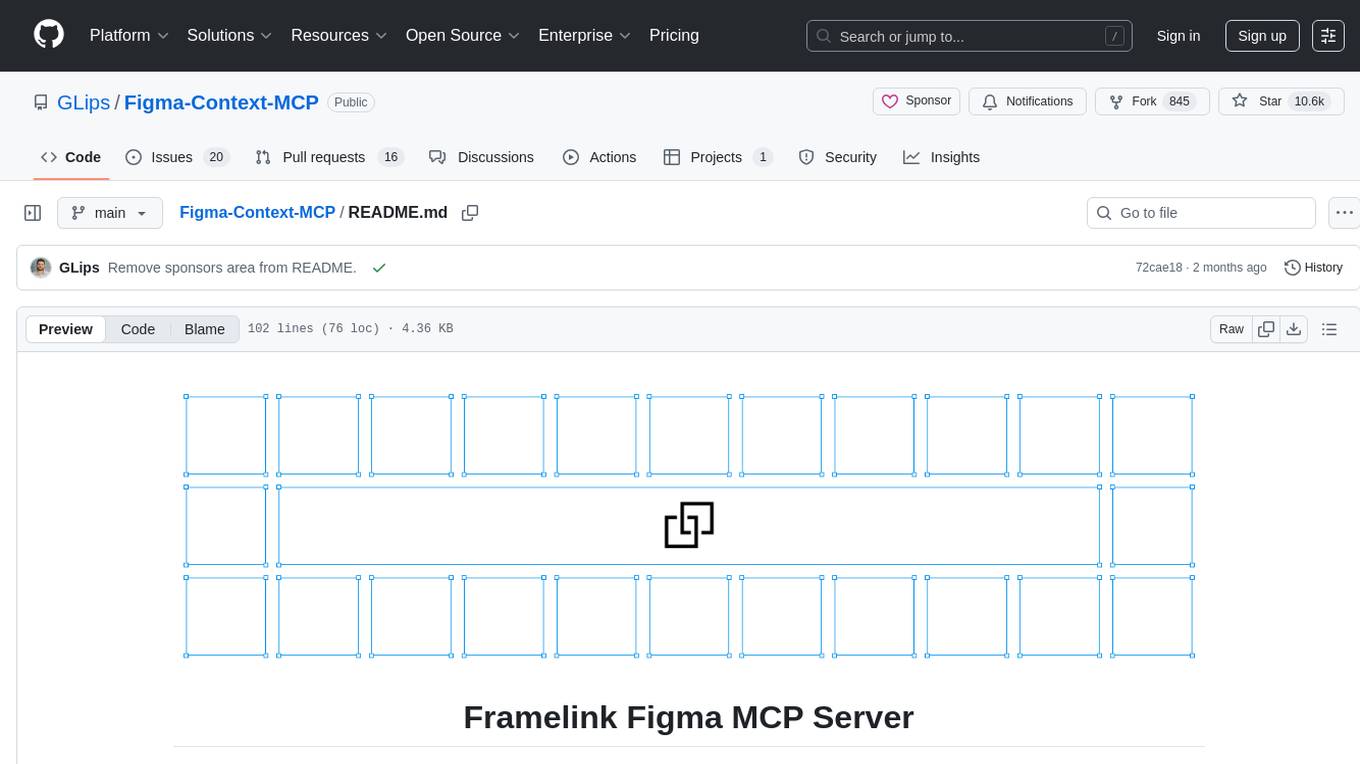Viewport: 1360px width, 764px height.
Task: Download the raw file
Action: 1294,329
